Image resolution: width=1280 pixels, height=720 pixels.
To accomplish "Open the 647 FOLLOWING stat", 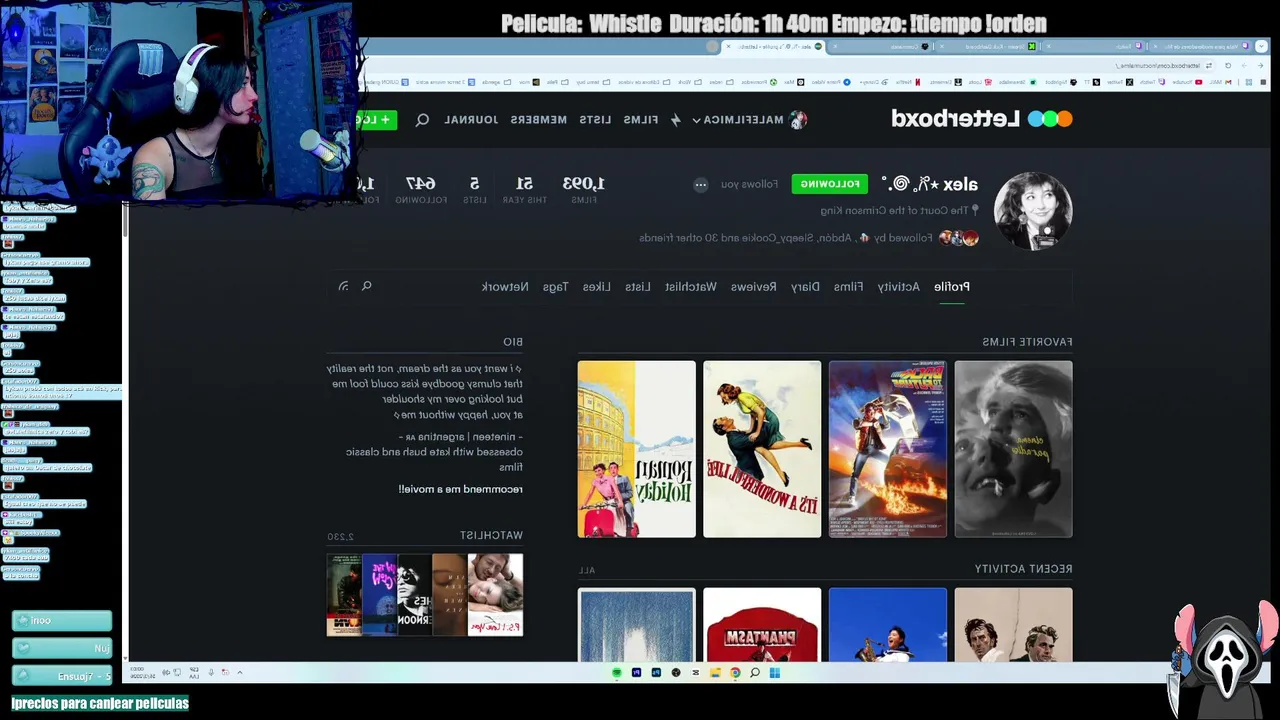I will [421, 189].
